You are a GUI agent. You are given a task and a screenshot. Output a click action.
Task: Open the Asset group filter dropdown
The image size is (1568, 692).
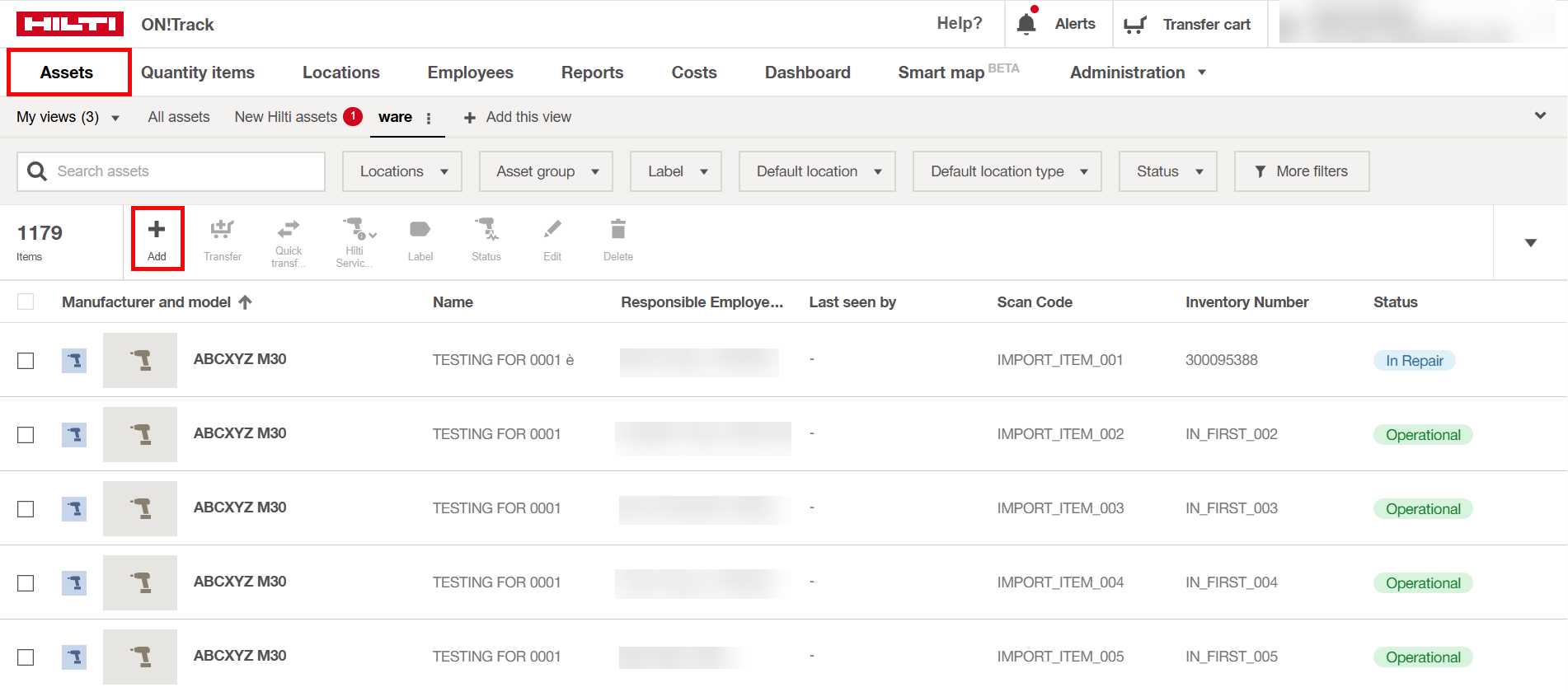pos(546,171)
